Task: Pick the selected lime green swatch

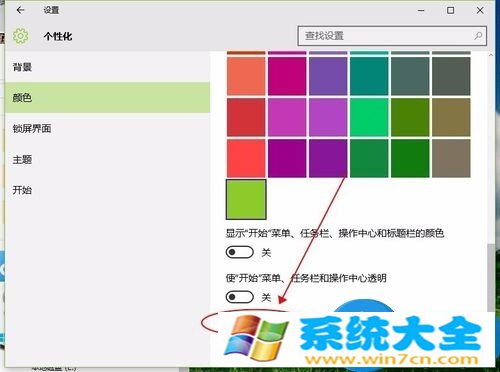Action: point(246,199)
